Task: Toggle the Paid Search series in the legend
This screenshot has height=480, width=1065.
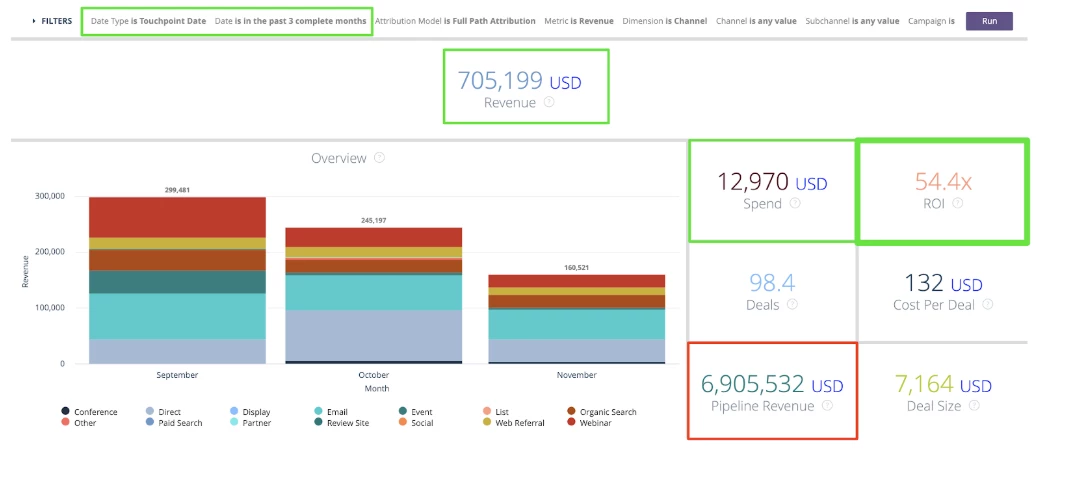Action: point(174,422)
